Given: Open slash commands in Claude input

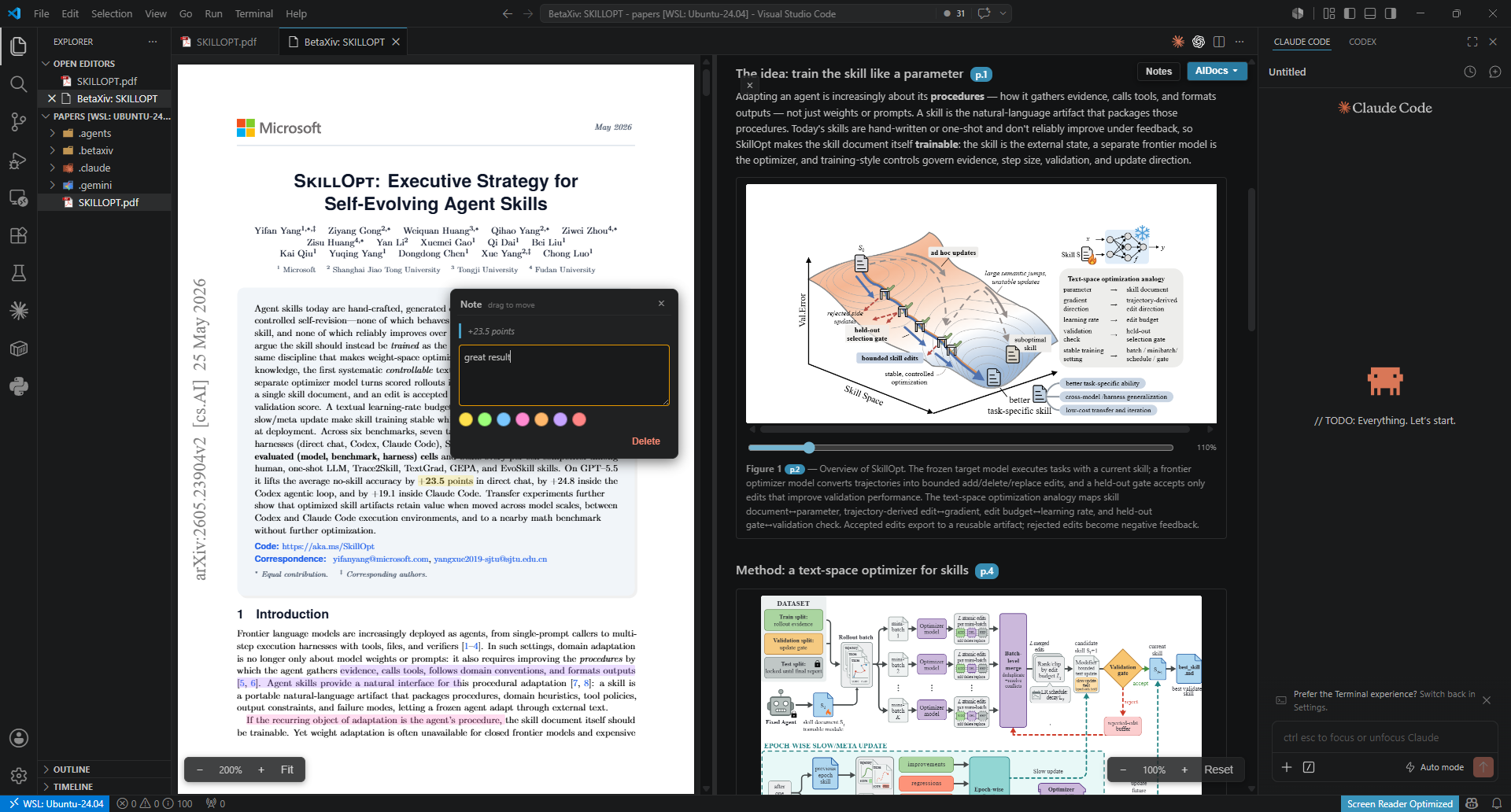Looking at the screenshot, I should 1309,767.
